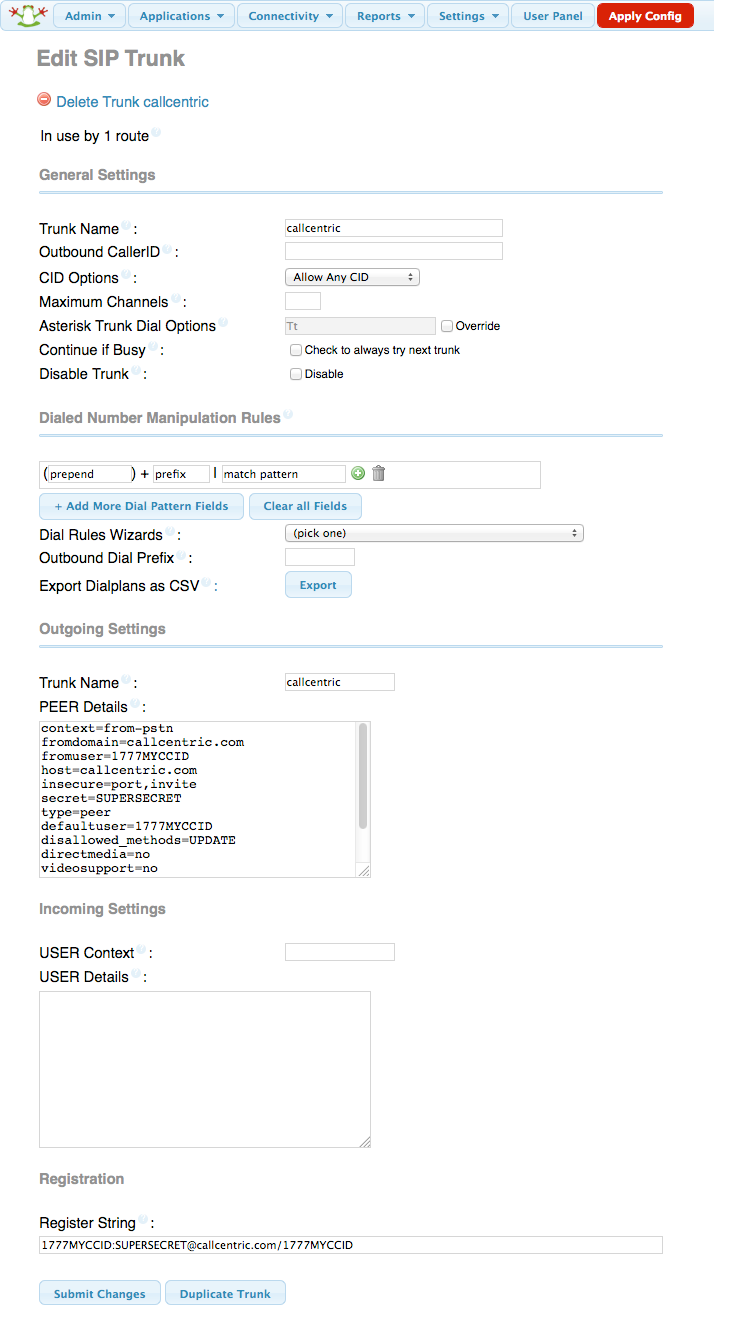
Task: Click help icon beside PEER Details
Action: click(x=135, y=705)
